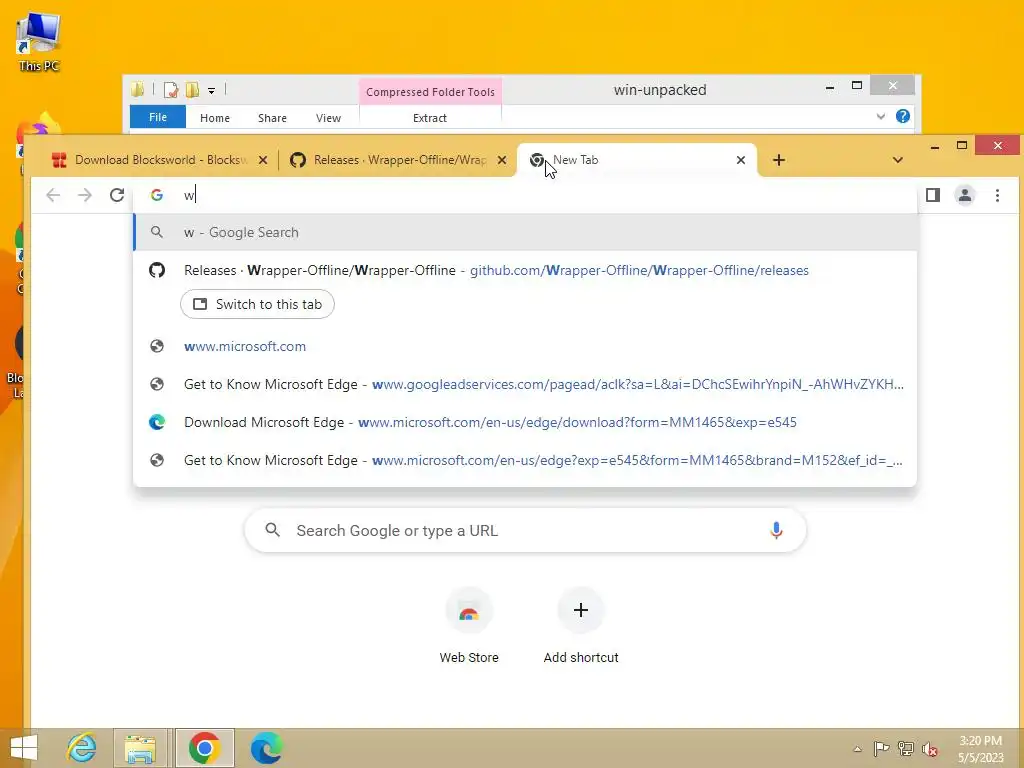Click Compressed Folder Tools header

pos(430,92)
